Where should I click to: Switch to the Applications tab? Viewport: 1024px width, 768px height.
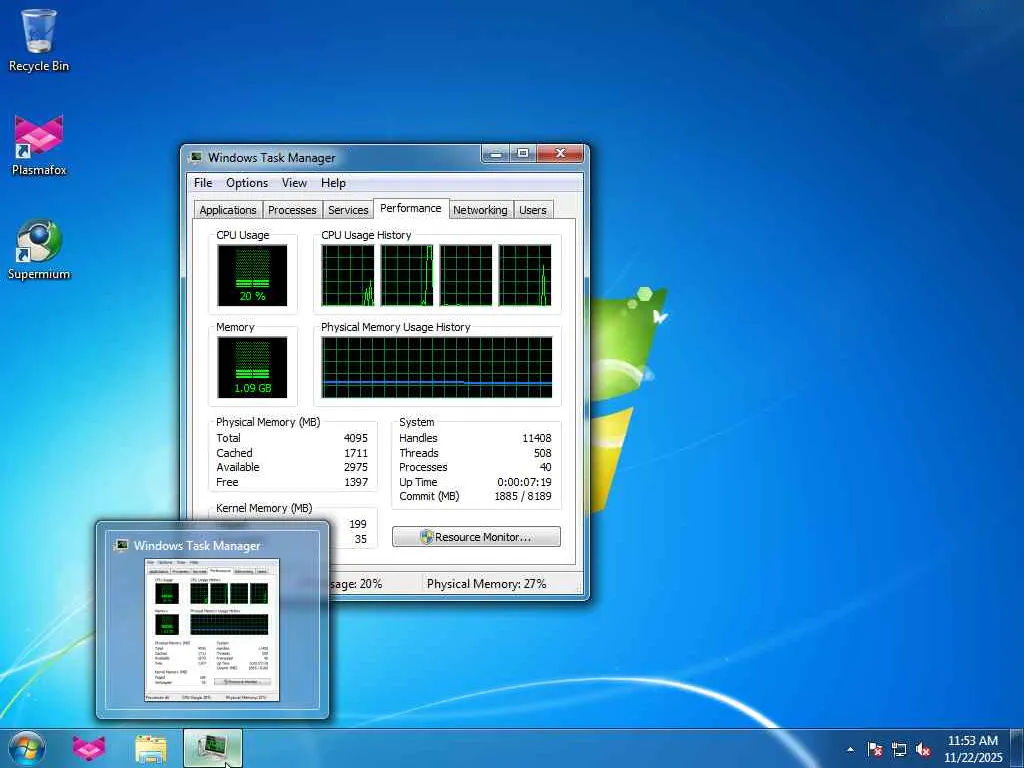228,210
